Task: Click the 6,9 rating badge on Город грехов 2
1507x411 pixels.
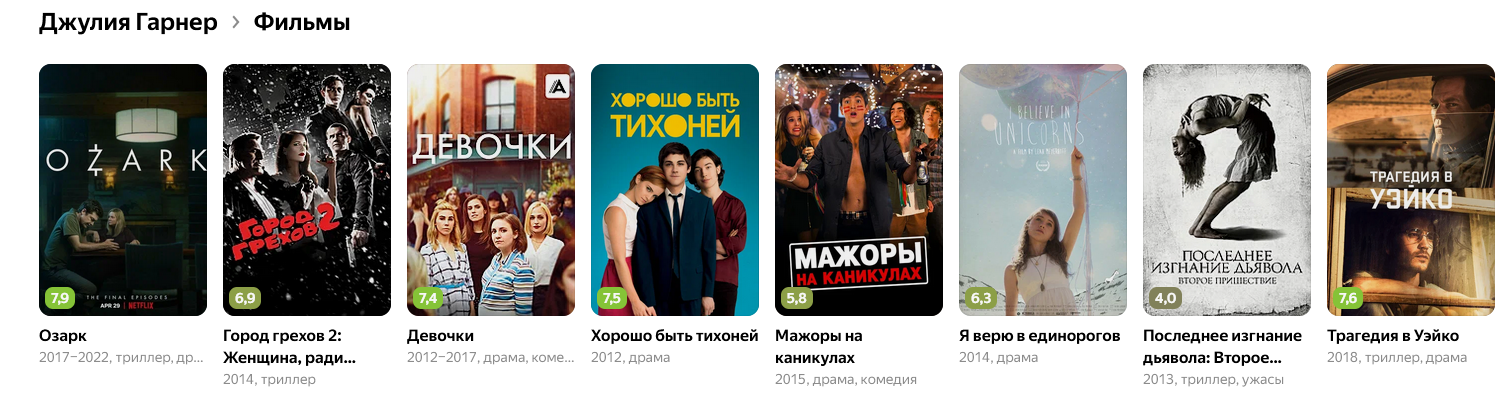Action: (244, 298)
